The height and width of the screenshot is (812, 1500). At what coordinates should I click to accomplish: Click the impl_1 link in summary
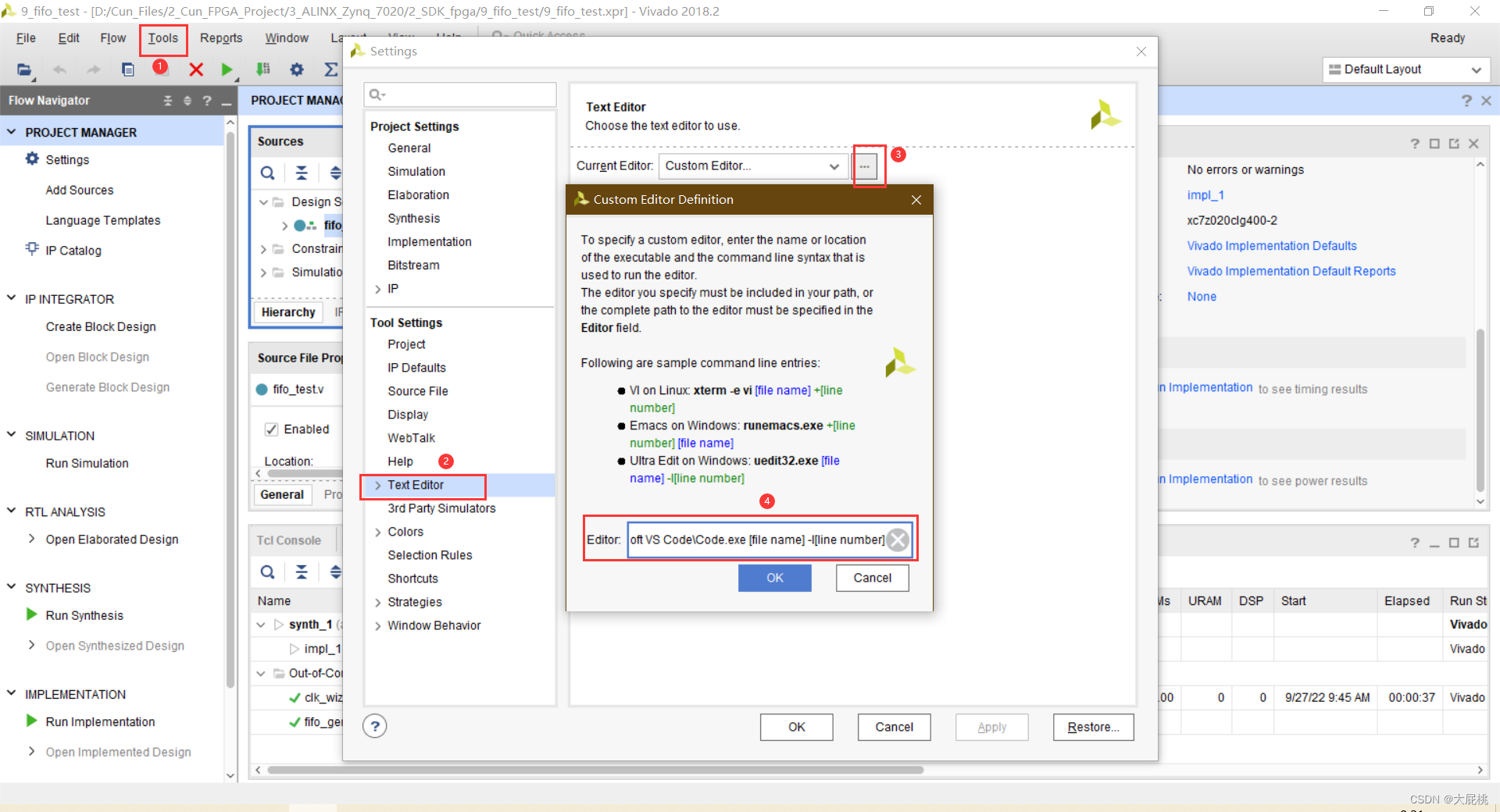coord(1205,195)
